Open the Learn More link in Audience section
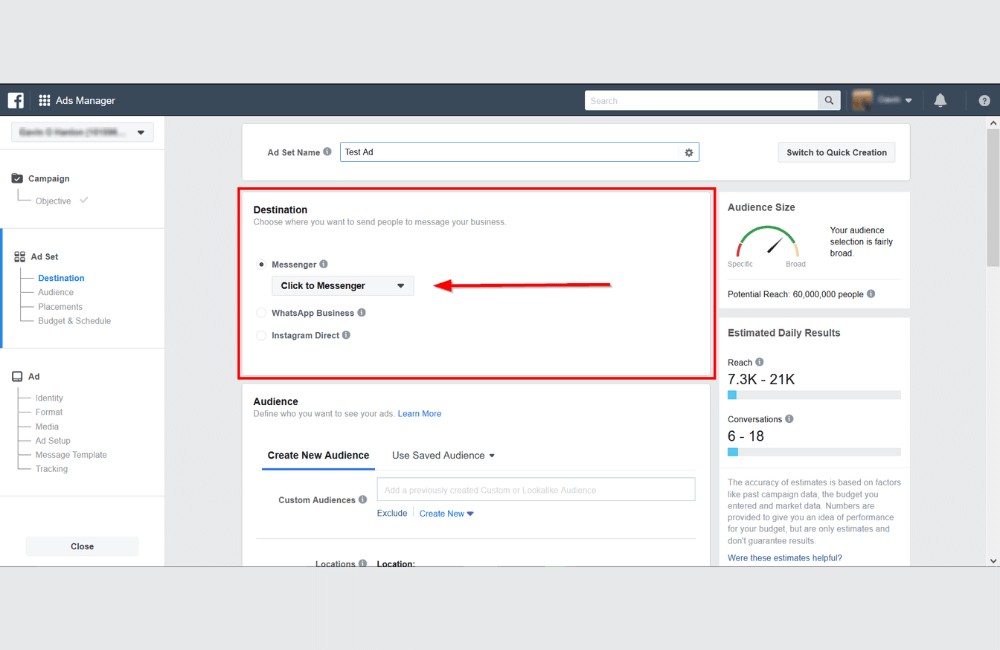Image resolution: width=1000 pixels, height=650 pixels. coord(419,413)
